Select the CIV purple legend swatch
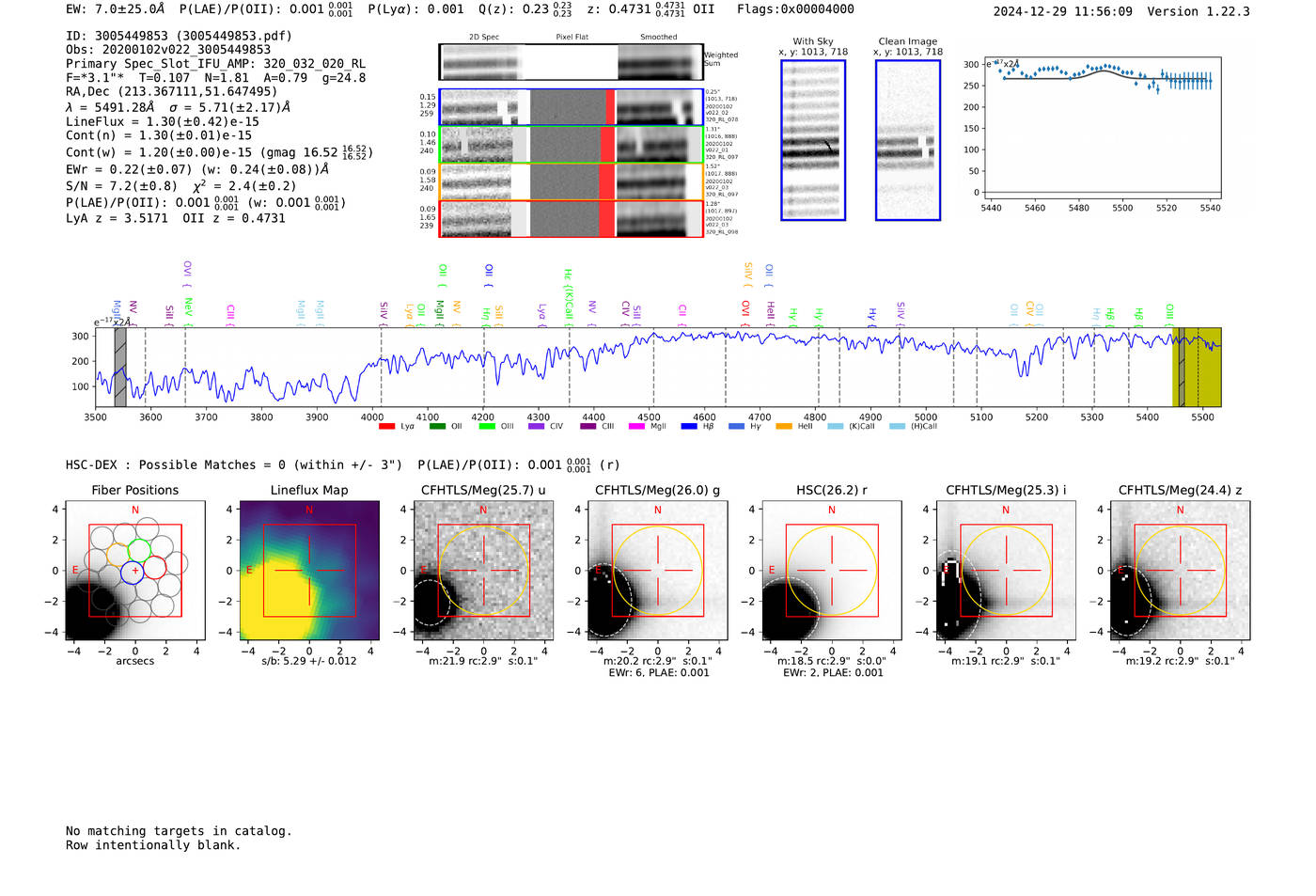Screen dimensions: 1316x896 point(537,427)
